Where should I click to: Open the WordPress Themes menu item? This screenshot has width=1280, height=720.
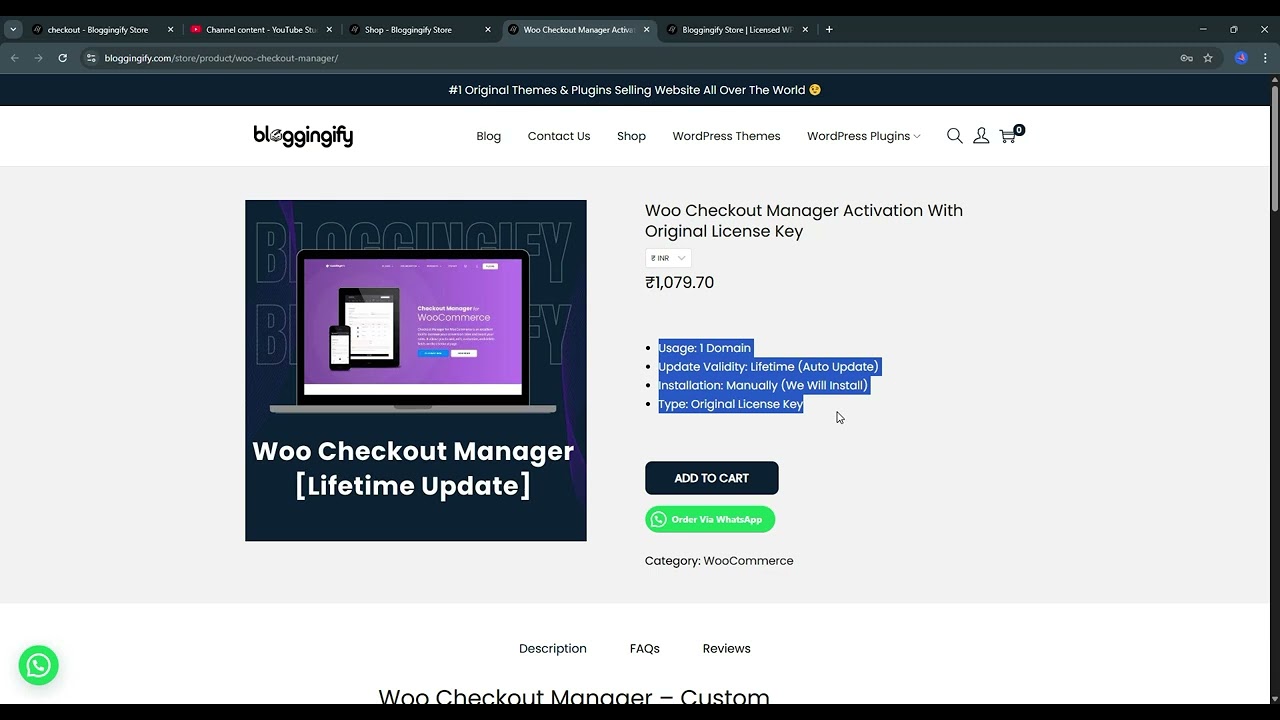tap(726, 136)
